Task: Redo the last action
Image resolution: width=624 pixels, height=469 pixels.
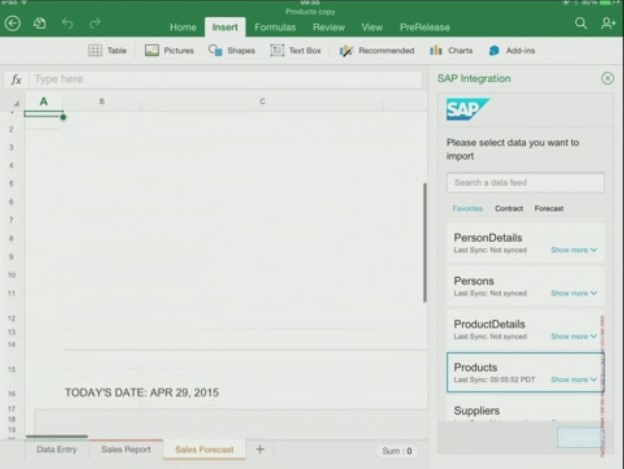Action: point(95,23)
